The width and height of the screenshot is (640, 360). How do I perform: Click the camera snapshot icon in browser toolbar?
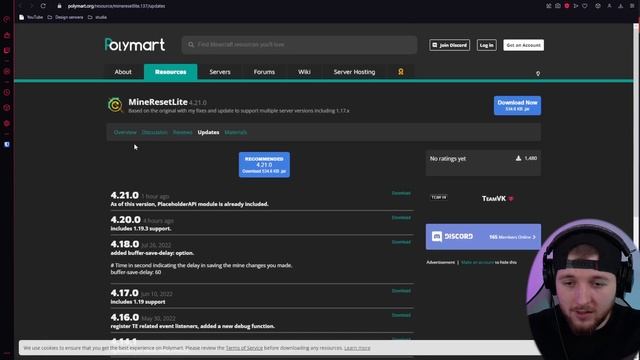(558, 6)
